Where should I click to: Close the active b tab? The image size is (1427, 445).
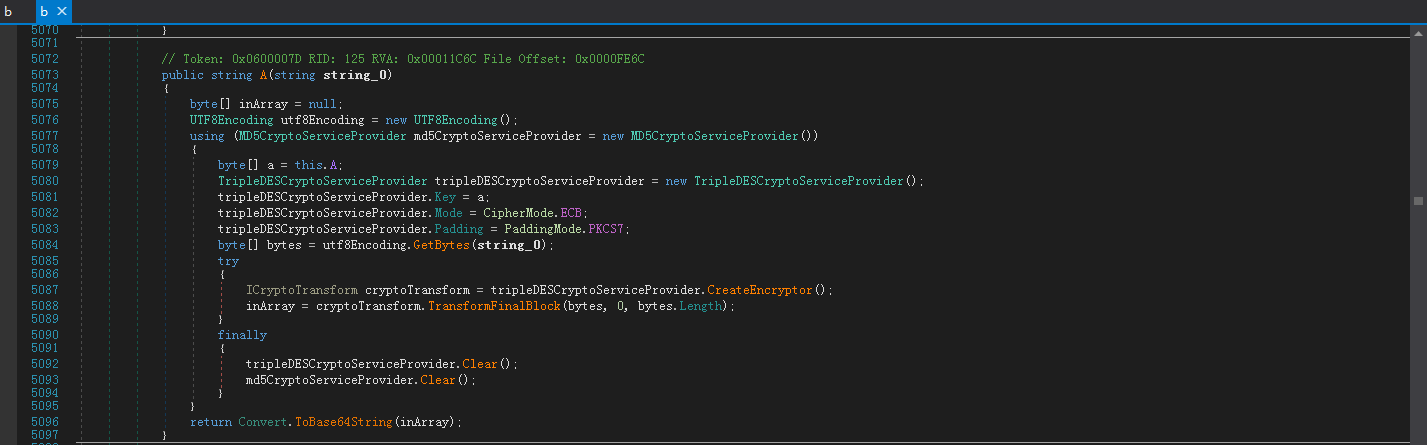coord(61,11)
